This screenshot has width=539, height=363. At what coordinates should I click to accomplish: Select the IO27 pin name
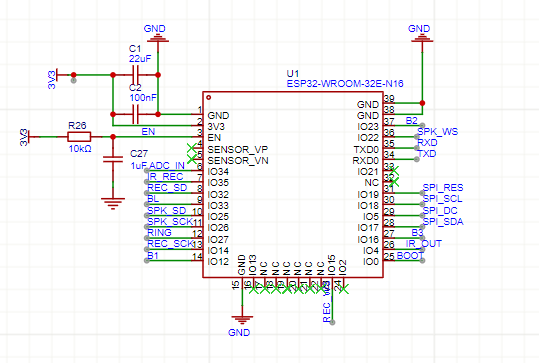[x=218, y=239]
